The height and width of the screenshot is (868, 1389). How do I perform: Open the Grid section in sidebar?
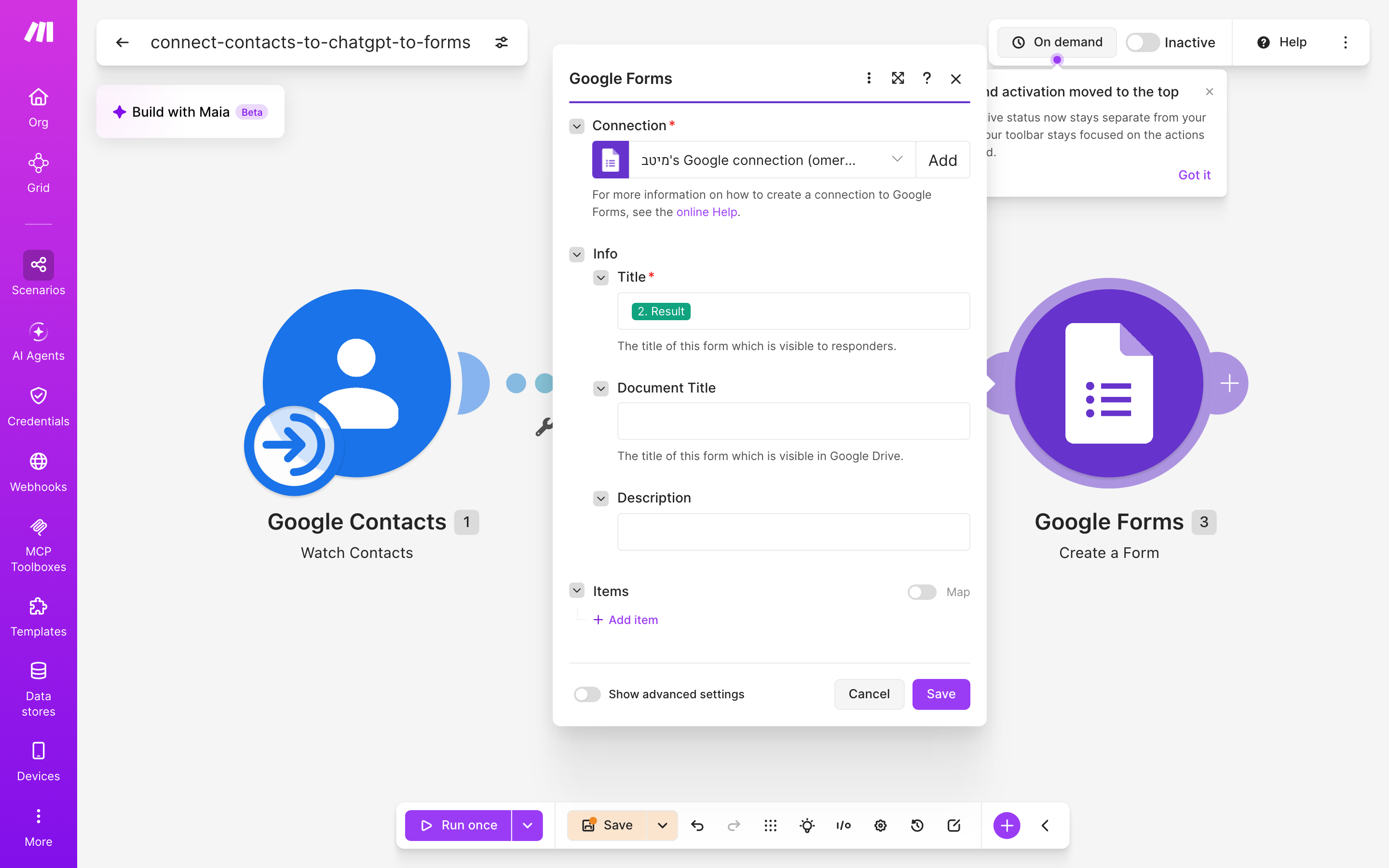click(x=39, y=173)
